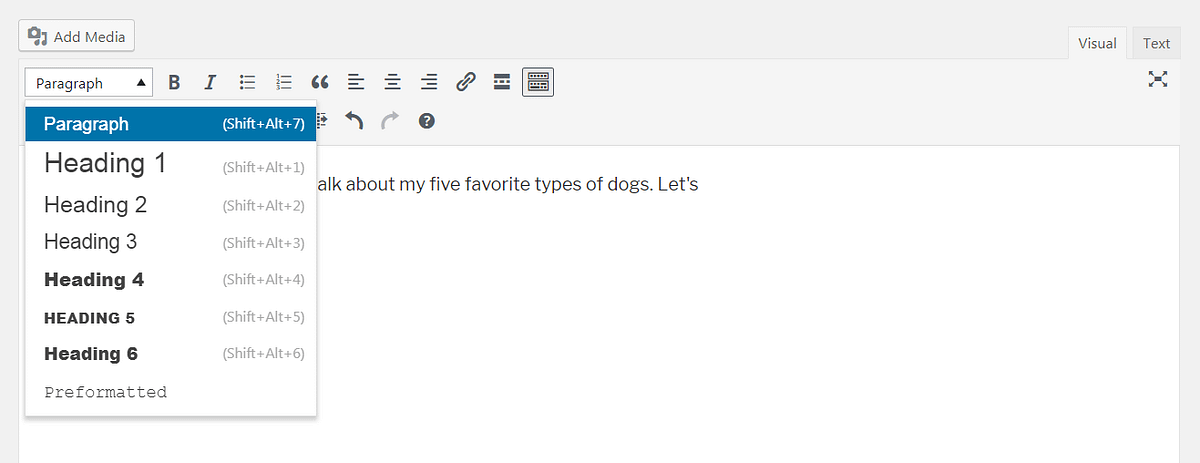The image size is (1200, 463).
Task: Collapse the Paragraph format dropdown
Action: (x=89, y=83)
